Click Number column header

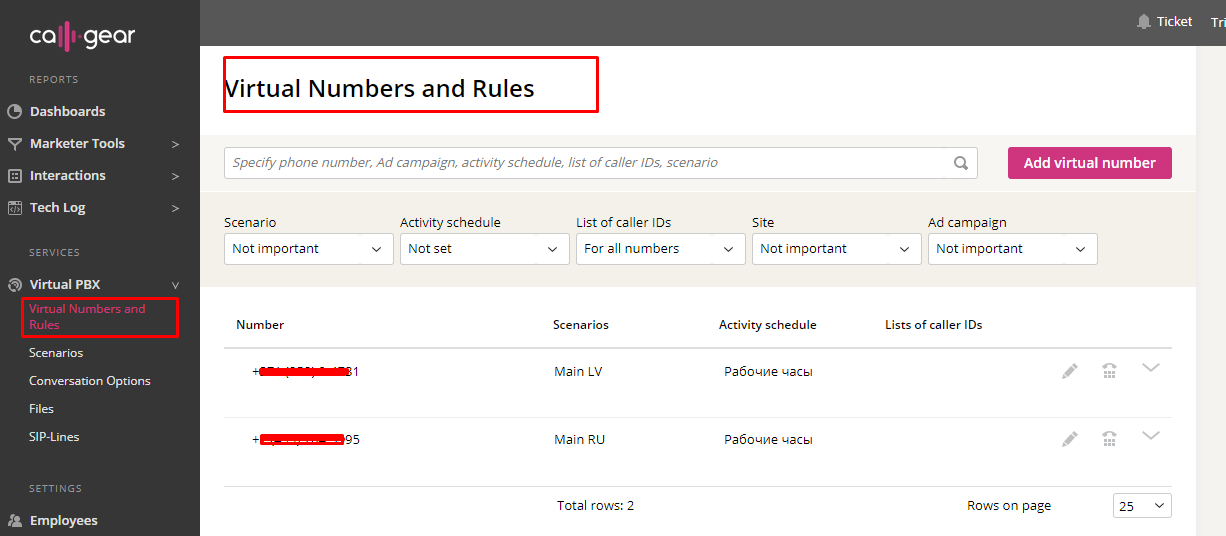[260, 325]
